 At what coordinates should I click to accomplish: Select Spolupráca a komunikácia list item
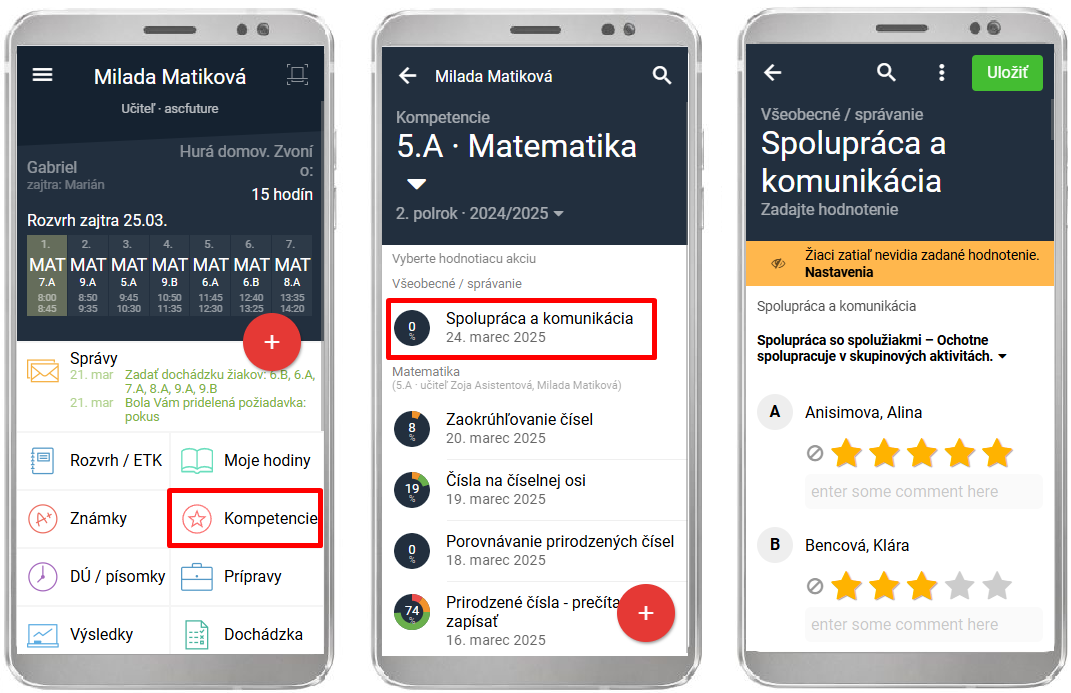coord(521,328)
